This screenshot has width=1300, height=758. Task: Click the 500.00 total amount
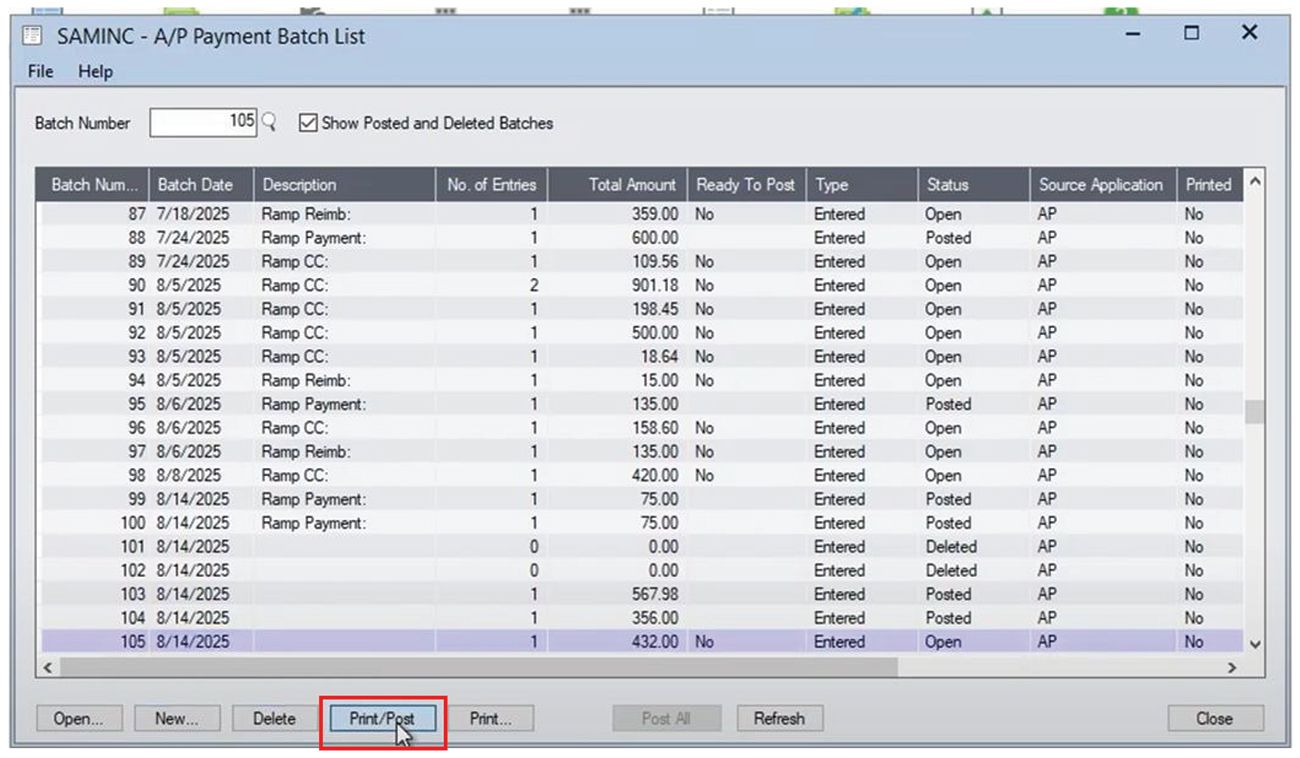[655, 333]
